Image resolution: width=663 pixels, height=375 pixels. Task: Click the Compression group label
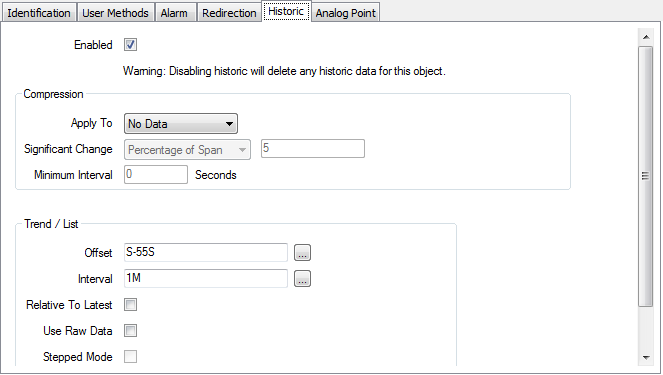53,94
